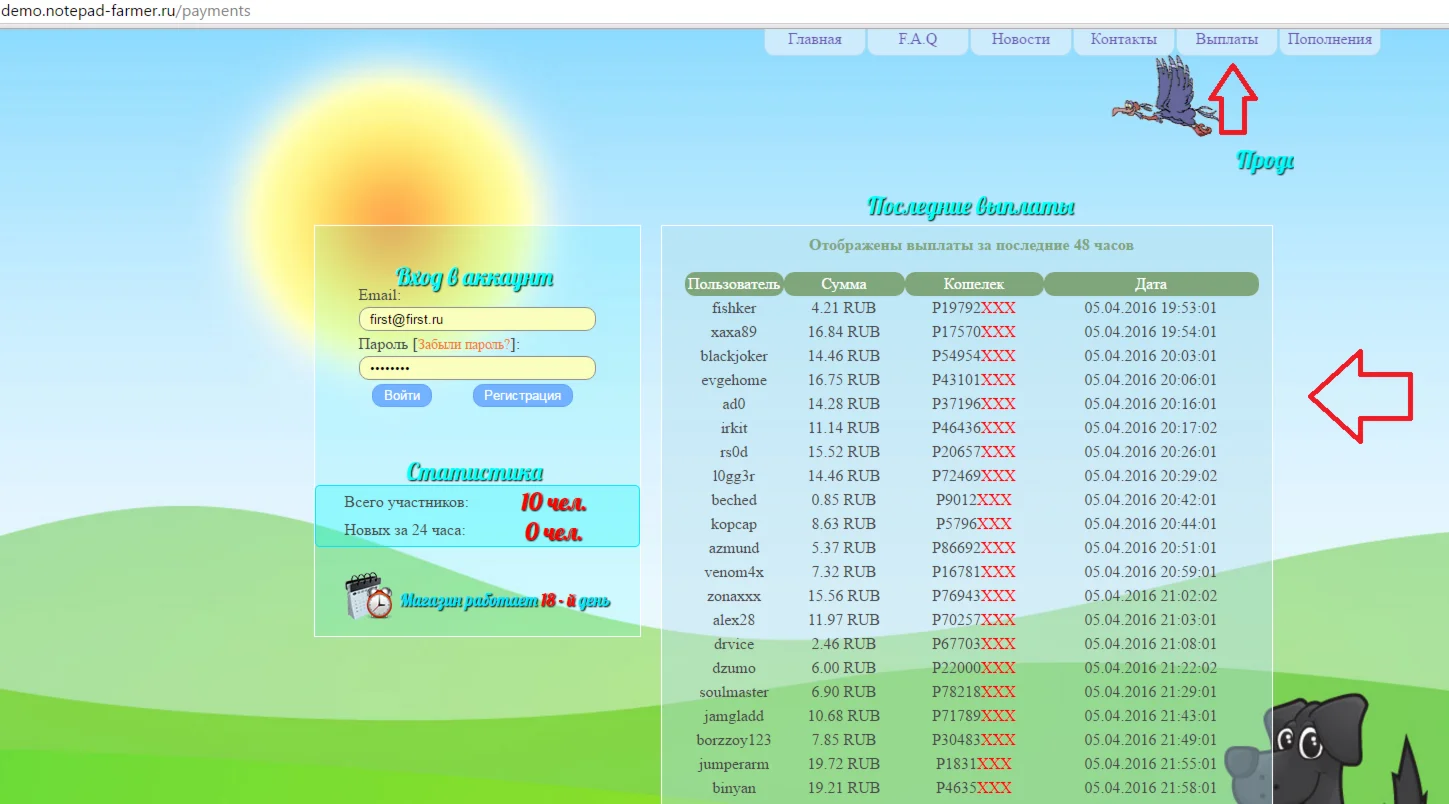Viewport: 1449px width, 804px height.
Task: Click wallet P4635XXX cell
Action: click(x=974, y=788)
